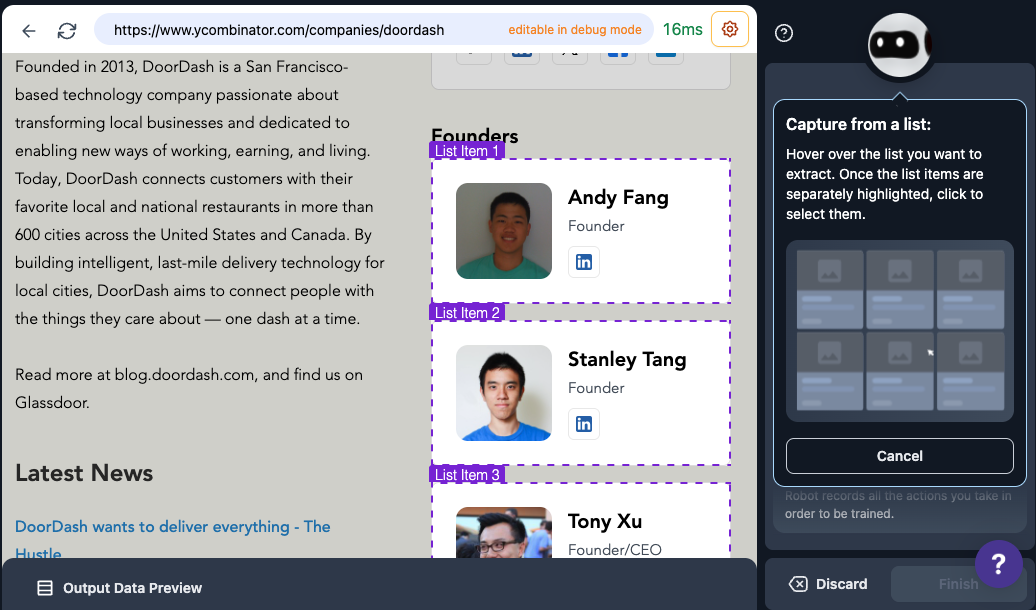Click the circled question mark help icon
This screenshot has height=610, width=1036.
784,33
